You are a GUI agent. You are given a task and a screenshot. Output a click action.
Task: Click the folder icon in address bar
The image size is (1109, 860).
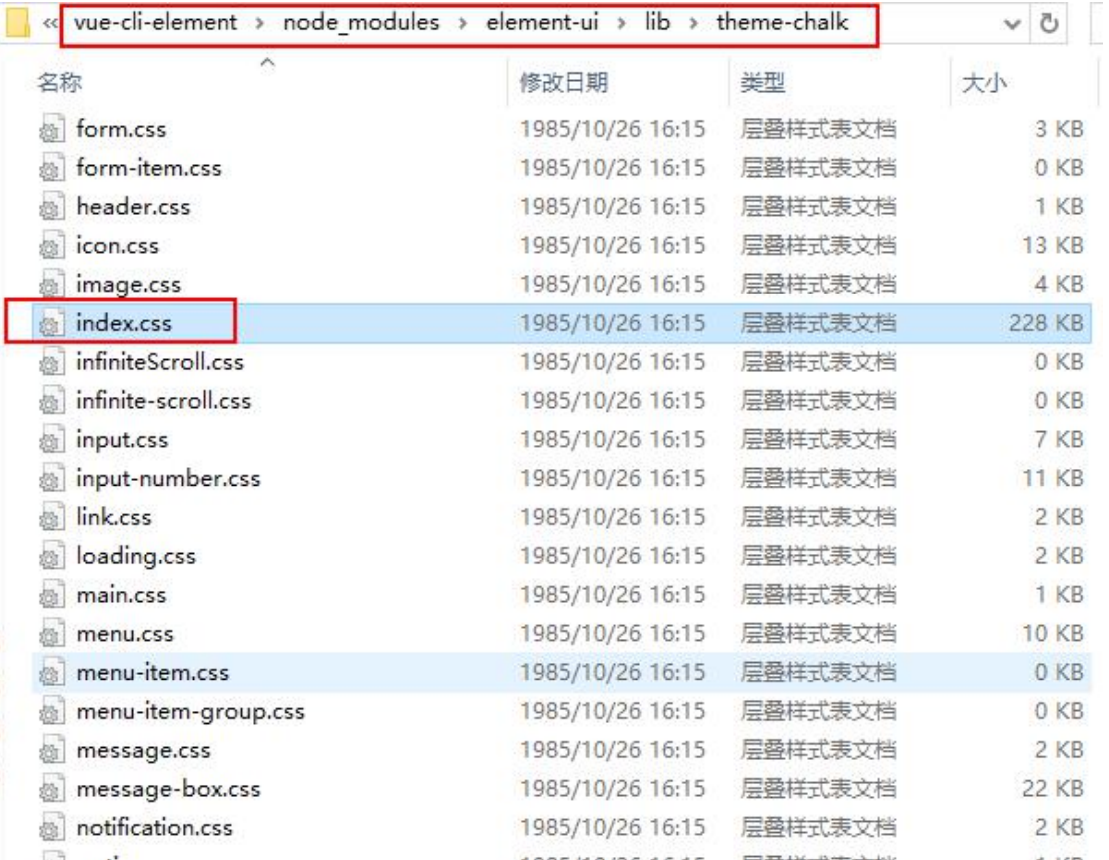pos(17,23)
